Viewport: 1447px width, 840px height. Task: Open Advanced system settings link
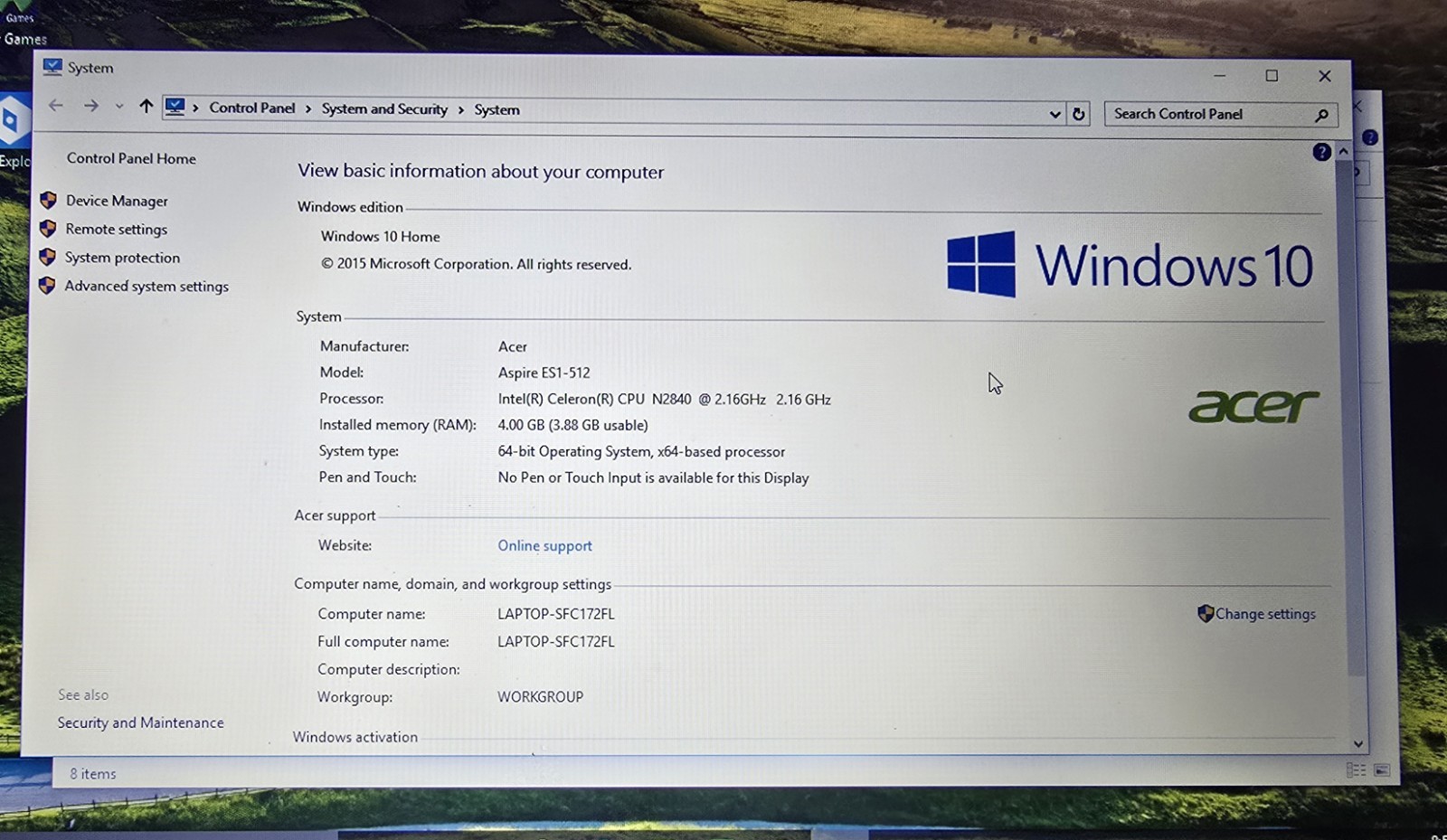coord(147,287)
